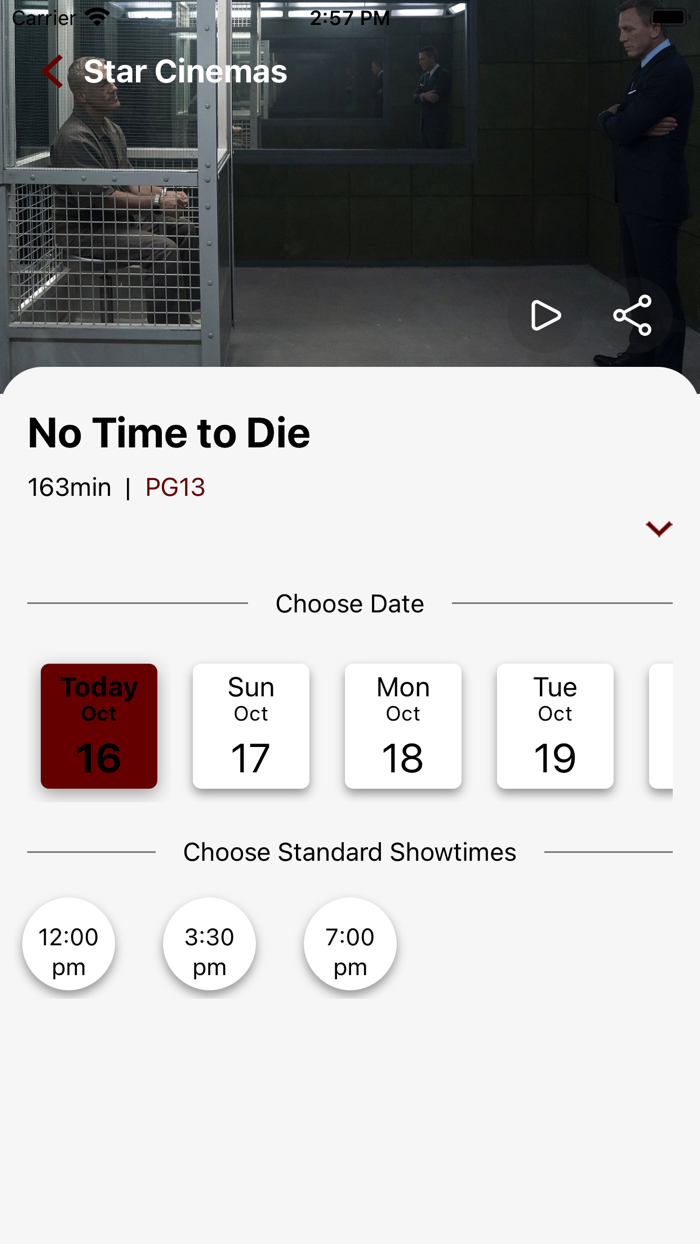Play the No Time to Die trailer
The width and height of the screenshot is (700, 1244).
[545, 315]
